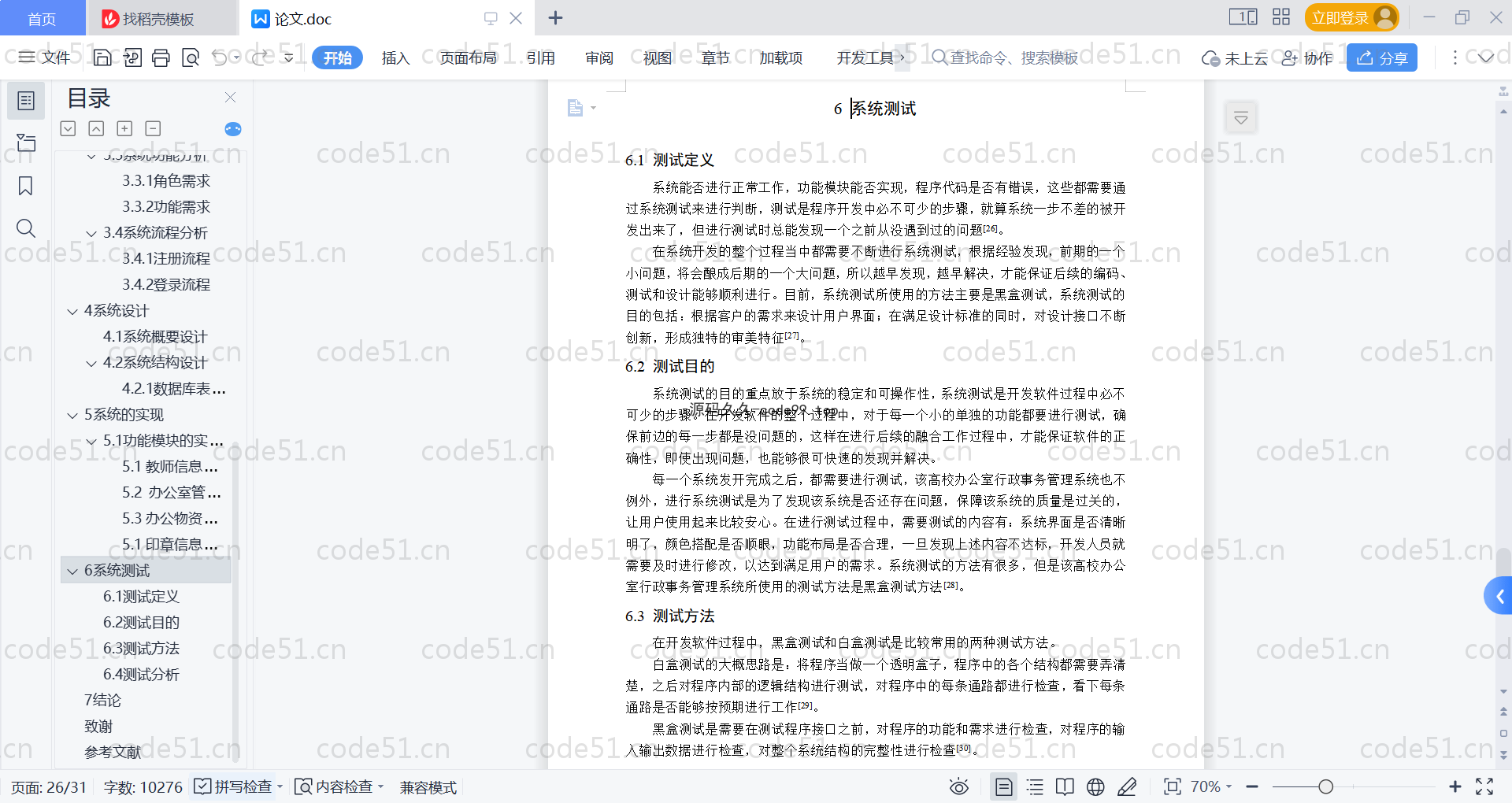
Task: Click 未上云 cloud status button
Action: [x=1234, y=57]
